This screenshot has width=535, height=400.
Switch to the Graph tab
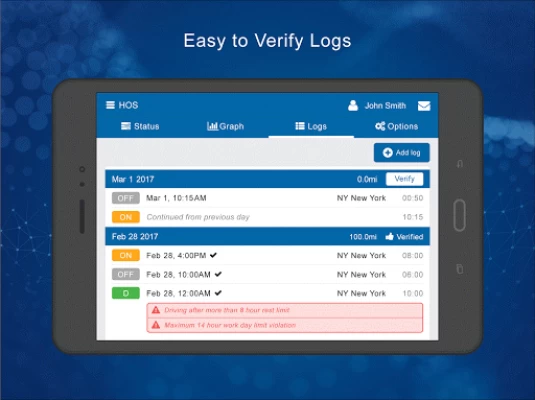[x=226, y=126]
